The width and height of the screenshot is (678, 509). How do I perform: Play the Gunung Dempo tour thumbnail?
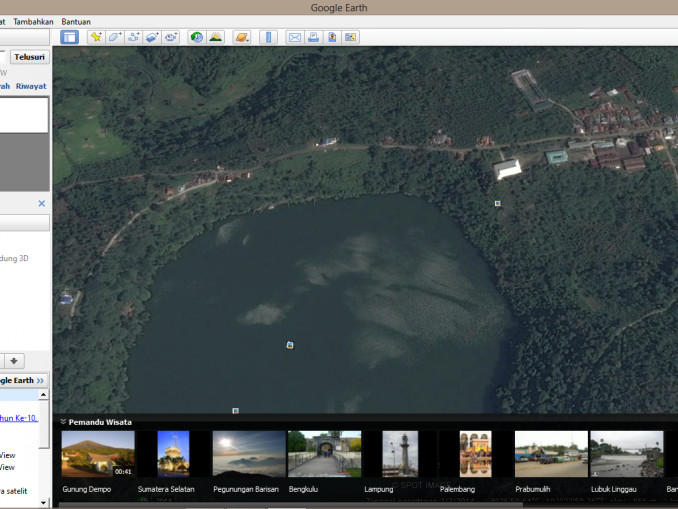point(97,454)
